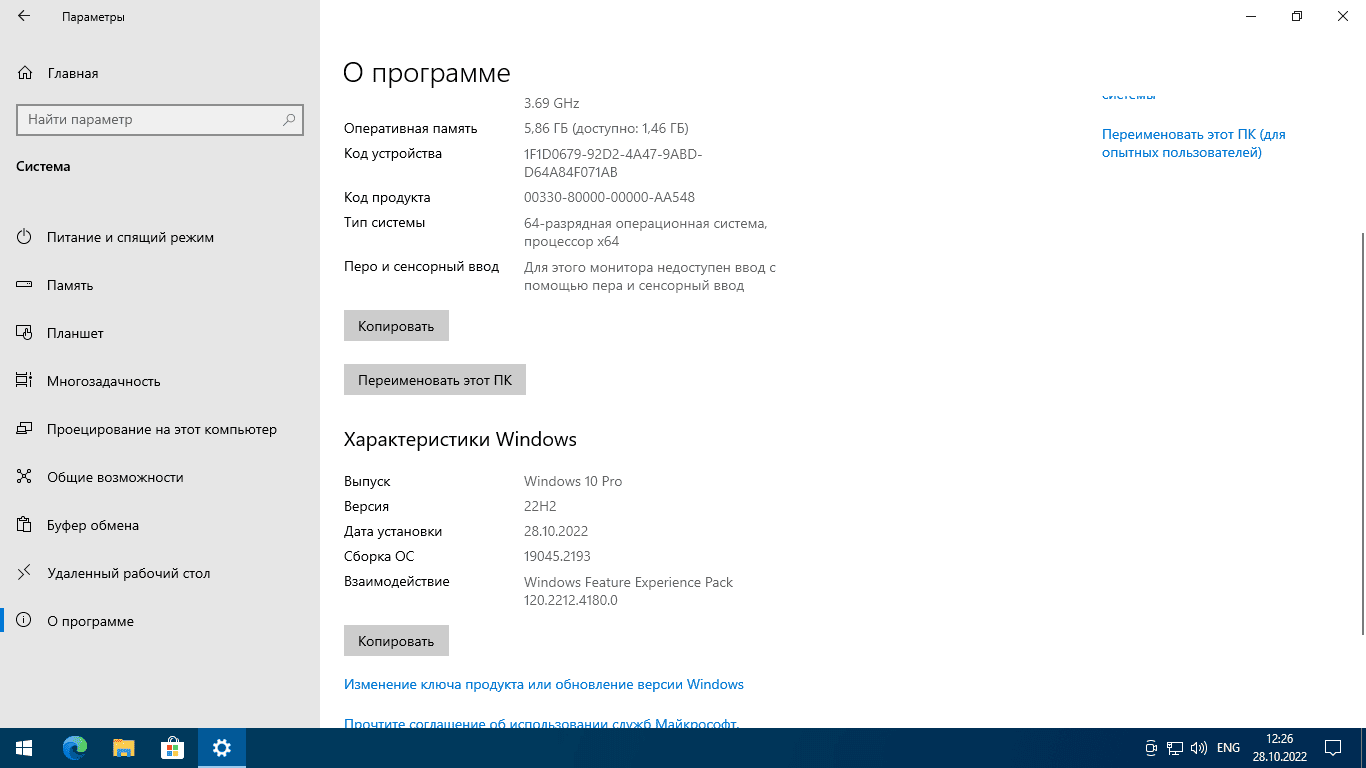Select the Удаленный рабочий стол icon
Screen dimensions: 1366x768
point(25,573)
